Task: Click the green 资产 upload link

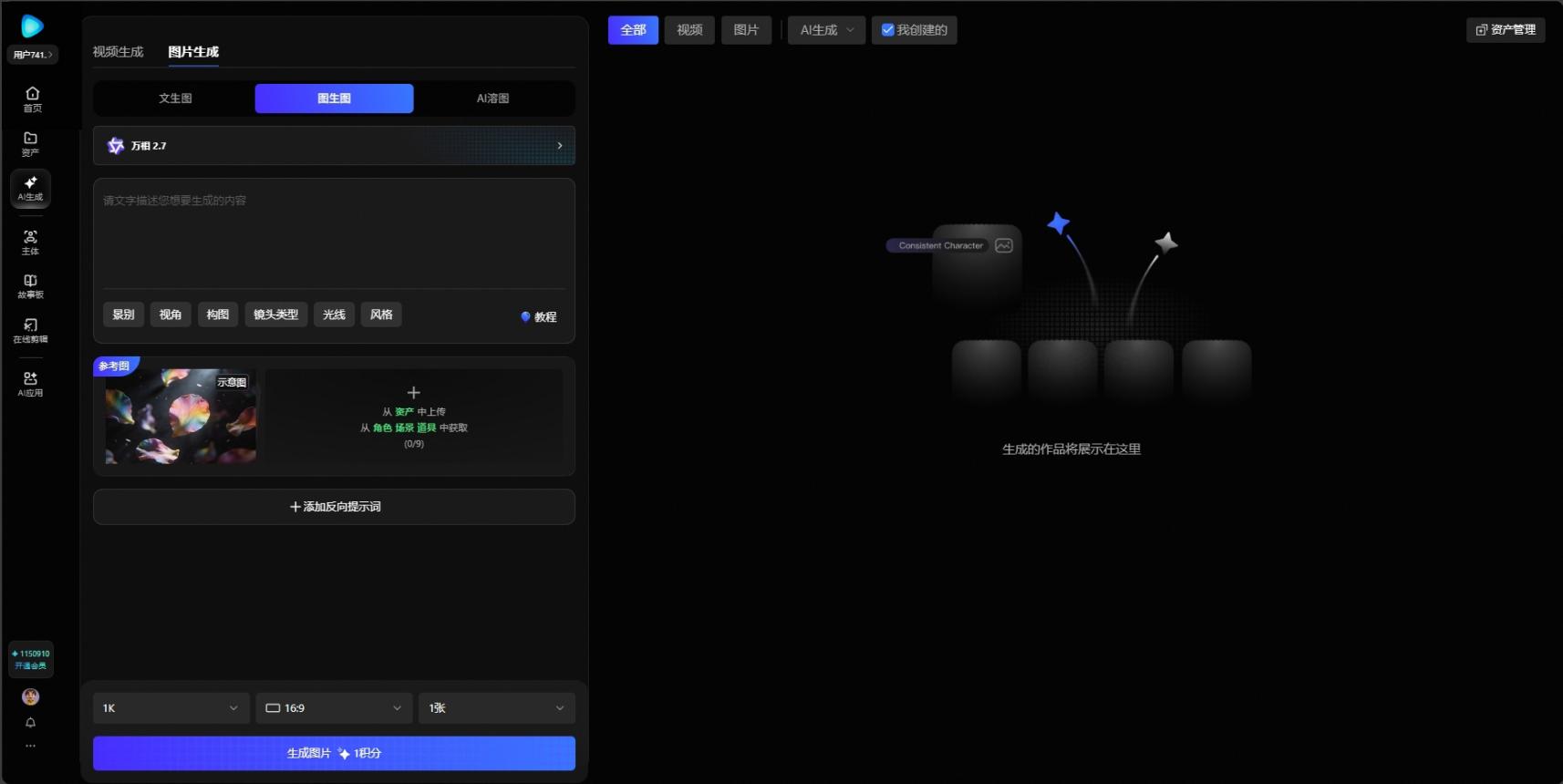Action: tap(404, 412)
